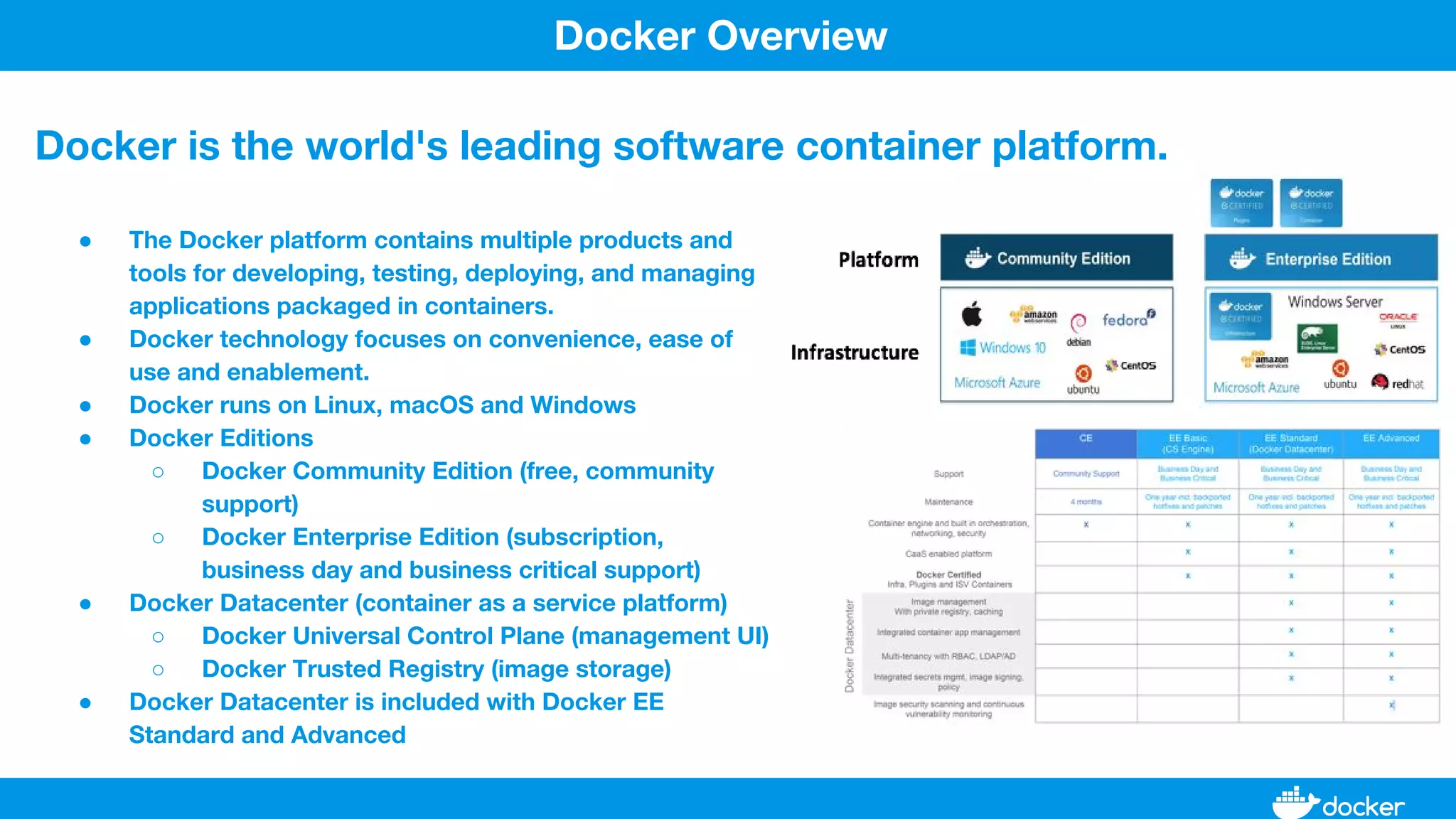
Task: Click Windows Server text in Enterprise box
Action: click(1334, 302)
